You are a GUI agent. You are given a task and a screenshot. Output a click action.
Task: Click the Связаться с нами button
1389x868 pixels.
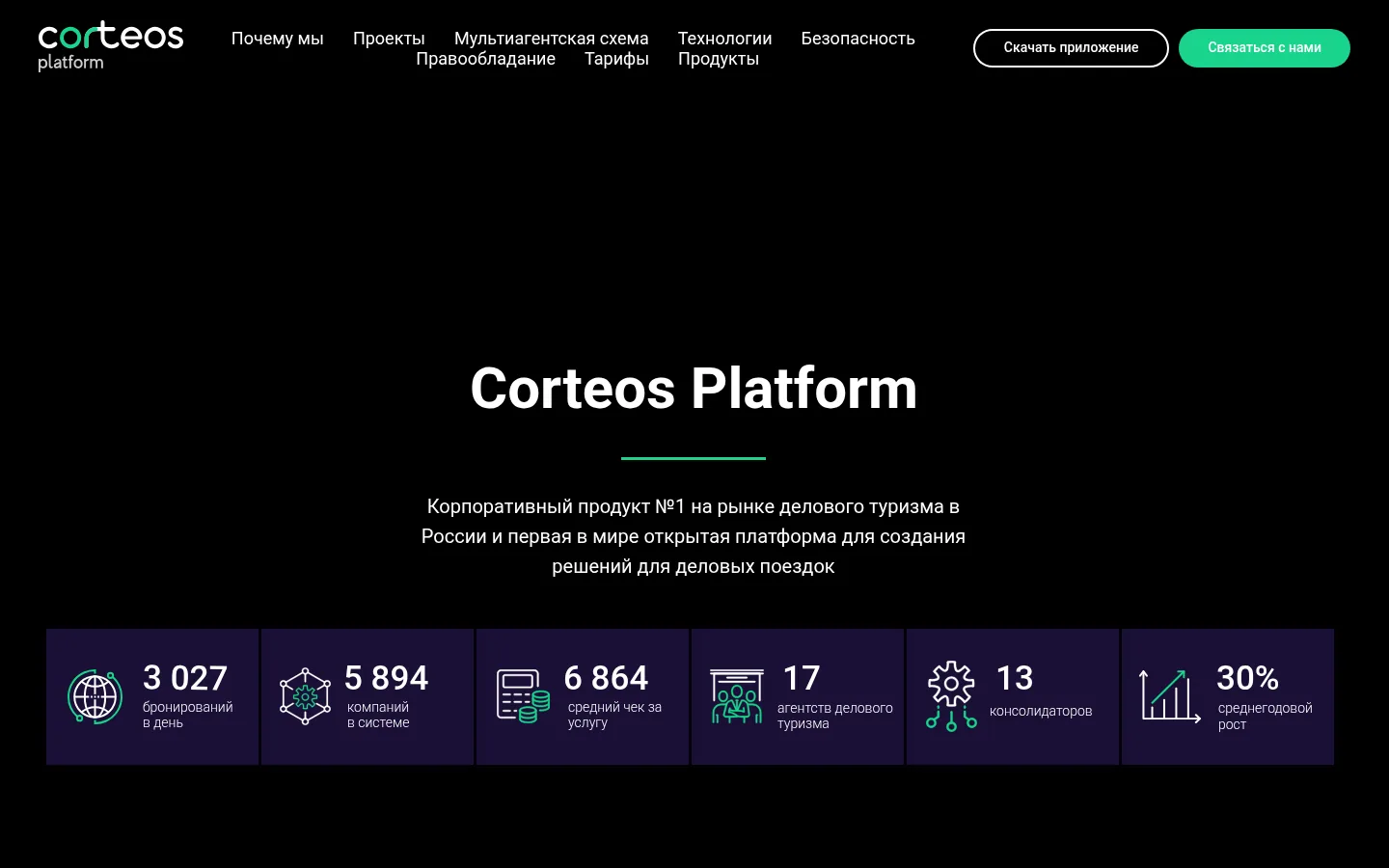click(1265, 48)
